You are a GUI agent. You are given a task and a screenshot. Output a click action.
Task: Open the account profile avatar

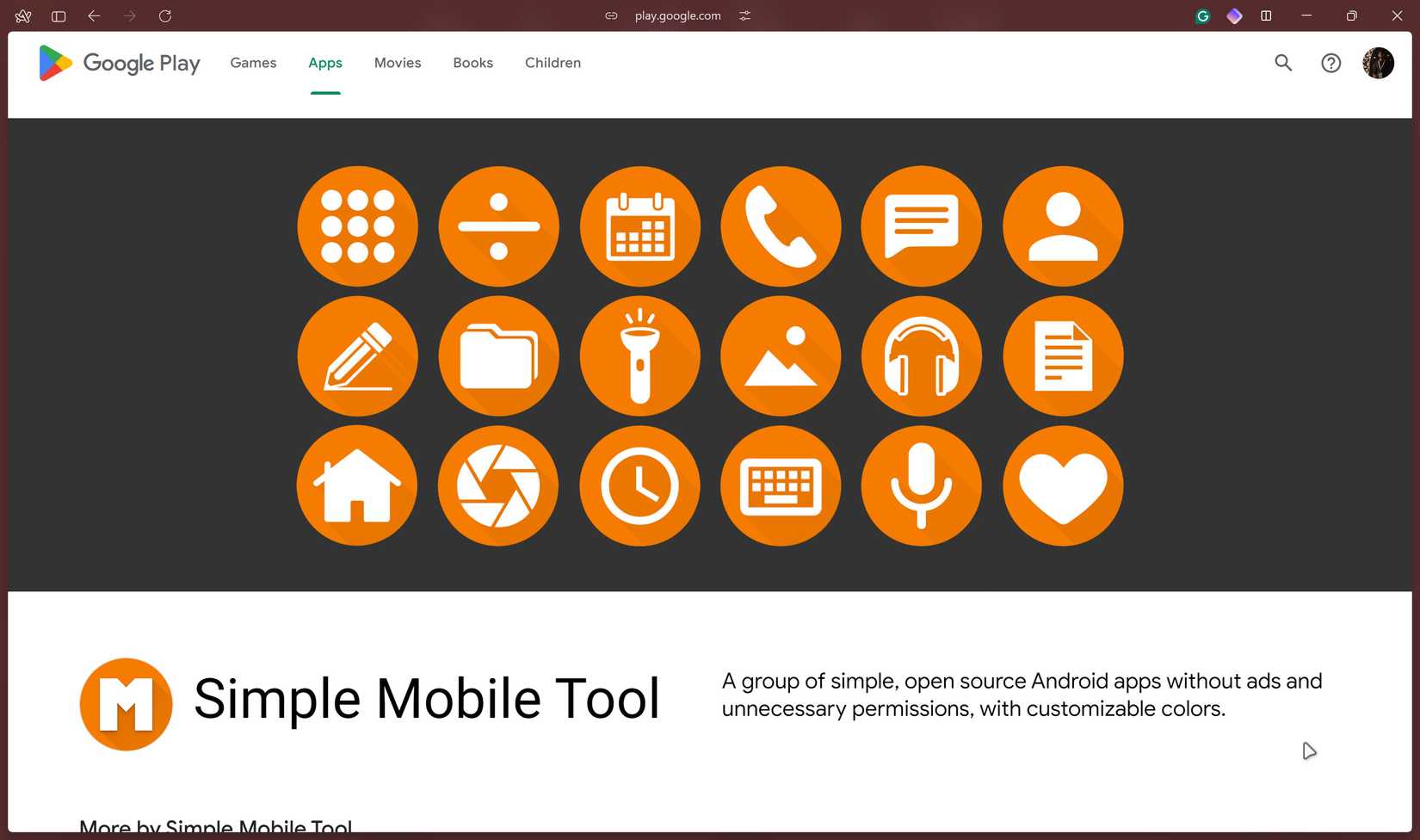click(1378, 63)
